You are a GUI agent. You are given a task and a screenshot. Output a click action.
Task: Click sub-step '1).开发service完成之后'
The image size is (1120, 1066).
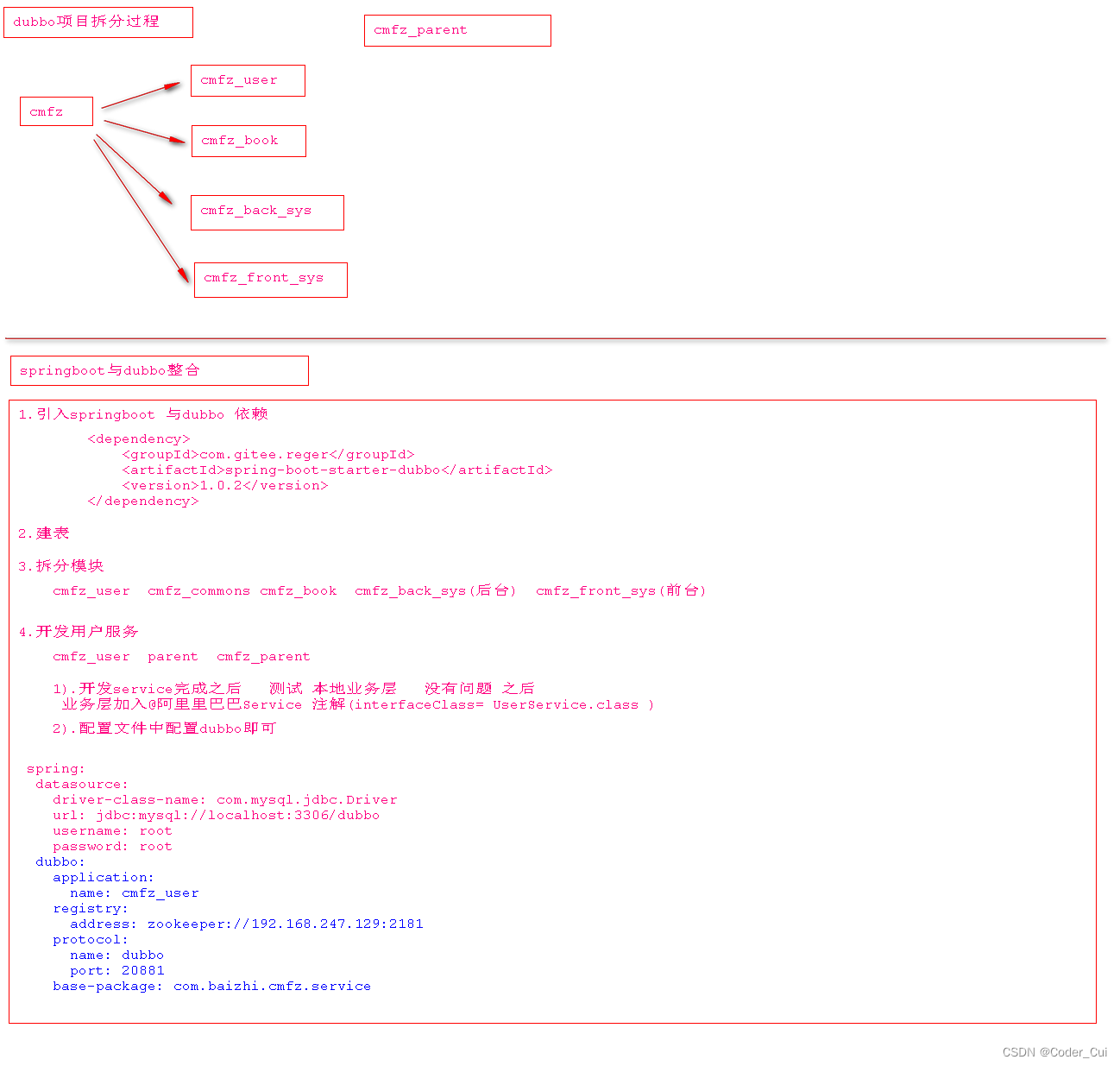click(x=148, y=689)
